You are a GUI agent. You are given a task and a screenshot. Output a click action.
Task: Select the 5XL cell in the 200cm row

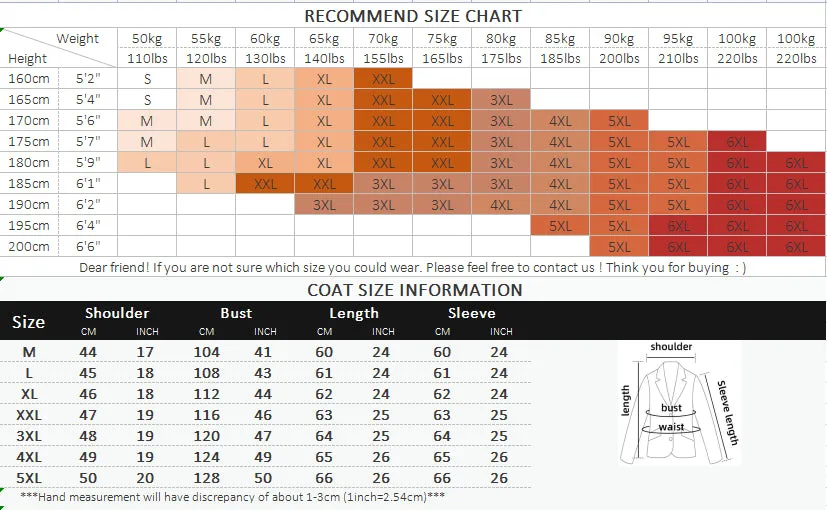619,246
